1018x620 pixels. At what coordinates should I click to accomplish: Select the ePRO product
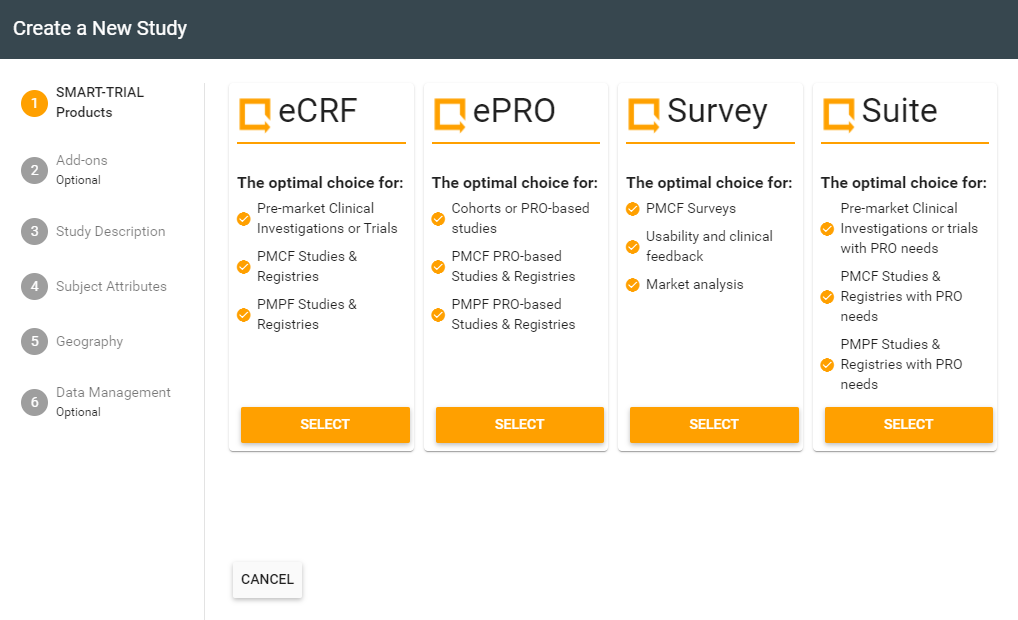coord(519,425)
